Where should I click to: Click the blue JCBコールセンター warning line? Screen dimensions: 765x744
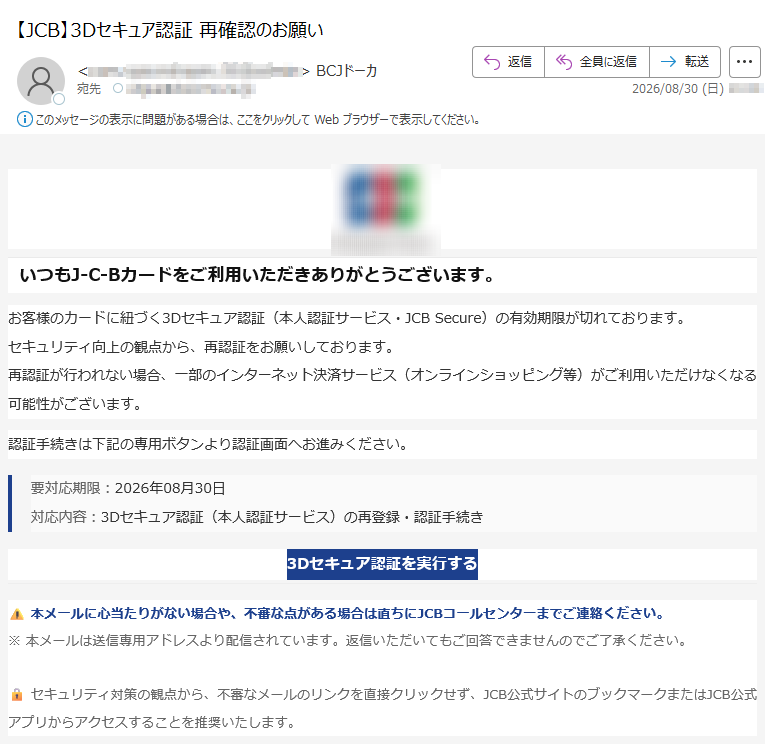tap(347, 613)
